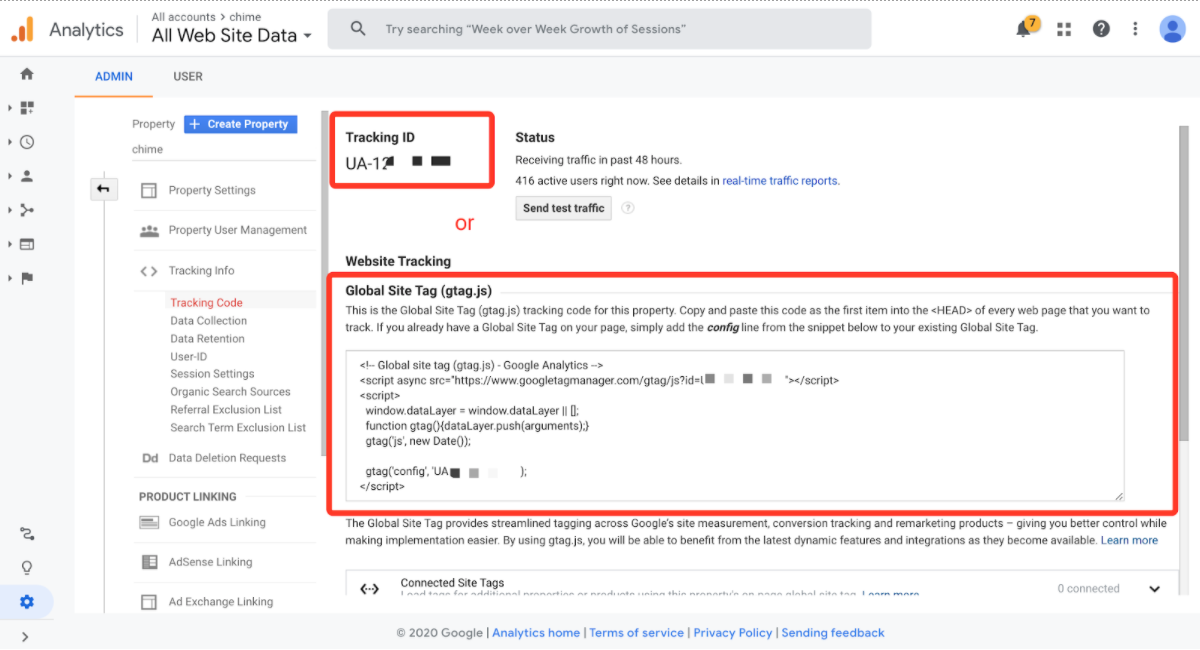The width and height of the screenshot is (1200, 650).
Task: Click the Help question mark icon
Action: [1101, 29]
